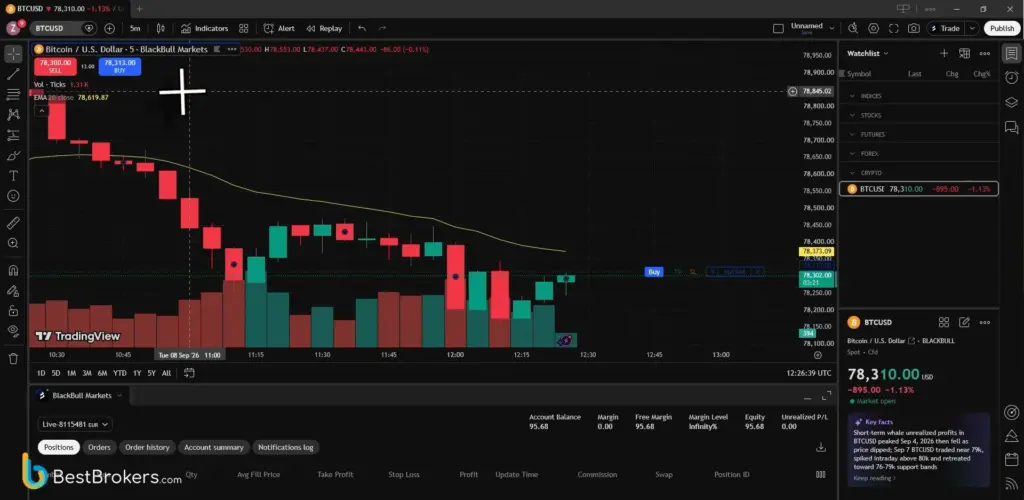
Task: Switch to the Positions tab
Action: pyautogui.click(x=59, y=447)
